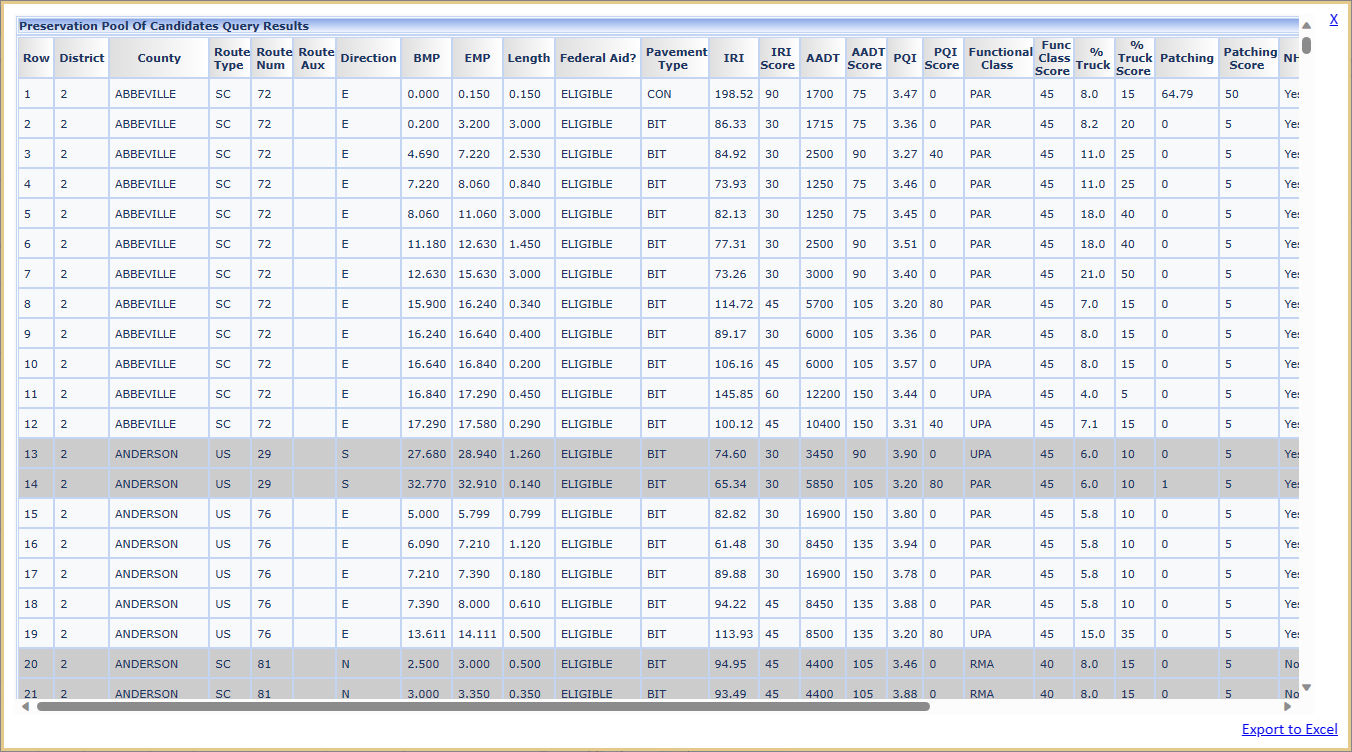The width and height of the screenshot is (1352, 752).
Task: Click AADT value 10400 in row 12
Action: [x=822, y=424]
